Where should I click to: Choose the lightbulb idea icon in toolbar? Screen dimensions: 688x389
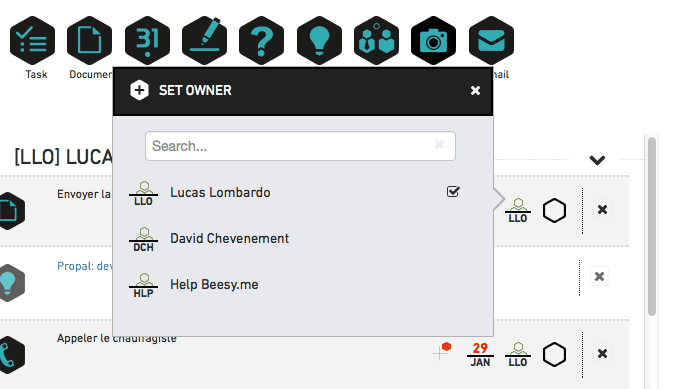click(x=319, y=41)
